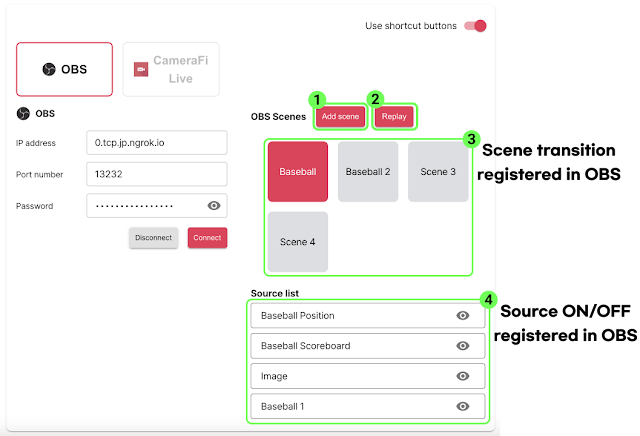Click the Image source name
This screenshot has width=640, height=436.
coord(274,376)
